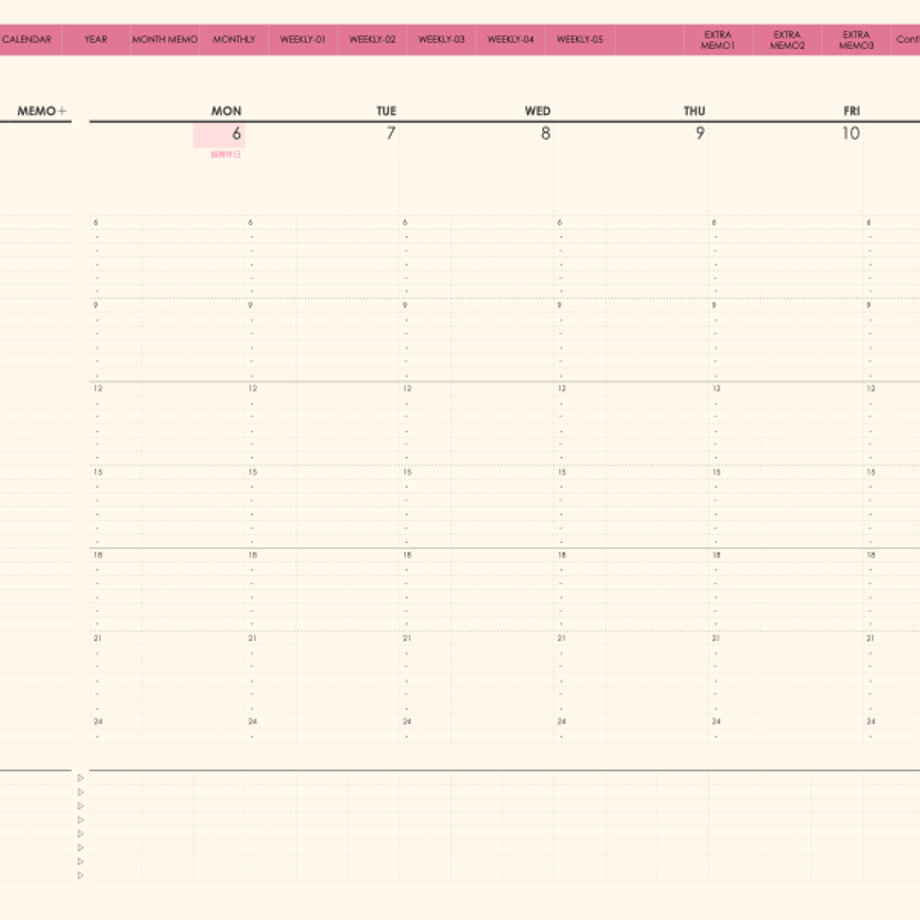Click the 9 o'clock label in Friday column
The image size is (920, 920).
(x=715, y=306)
